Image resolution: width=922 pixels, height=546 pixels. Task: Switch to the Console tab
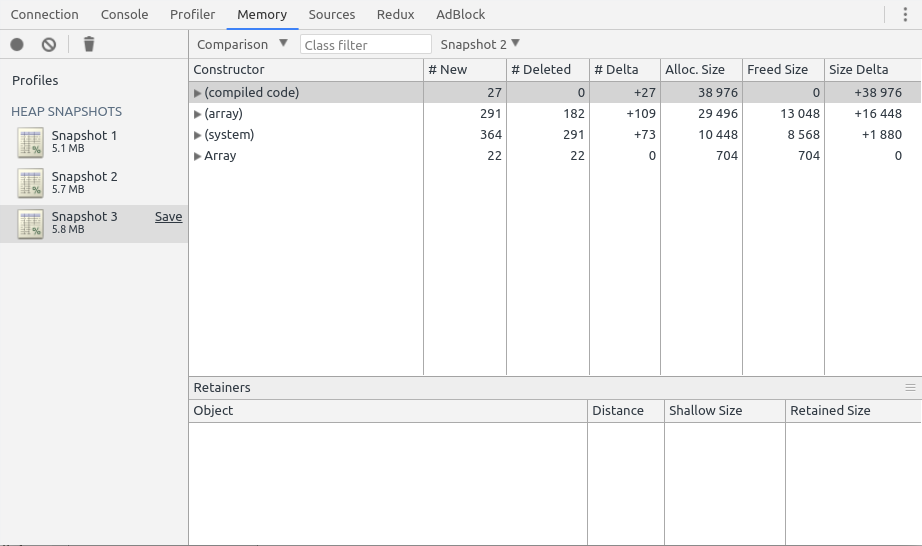click(124, 14)
